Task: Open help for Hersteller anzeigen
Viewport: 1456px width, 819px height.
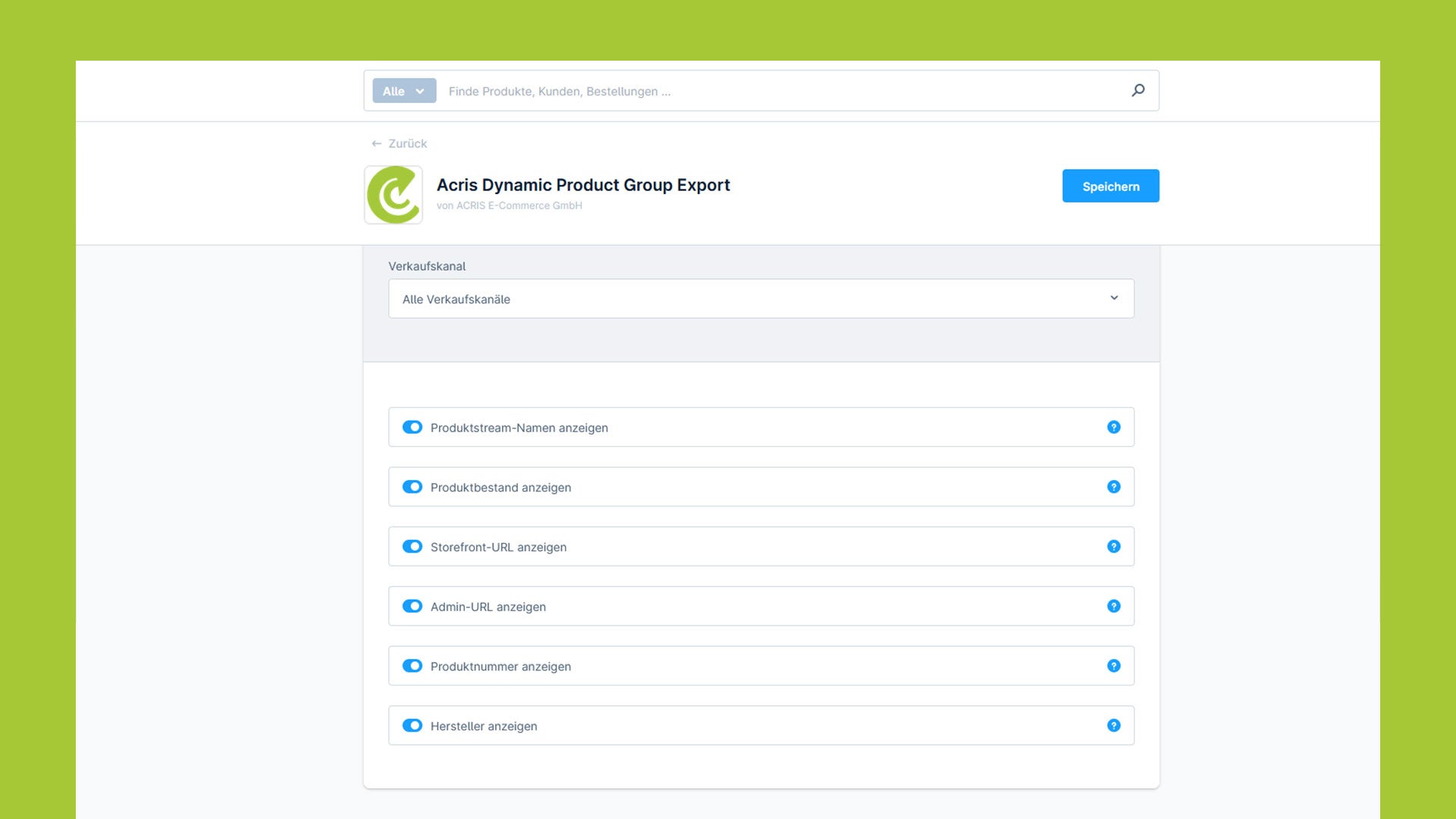Action: point(1113,726)
